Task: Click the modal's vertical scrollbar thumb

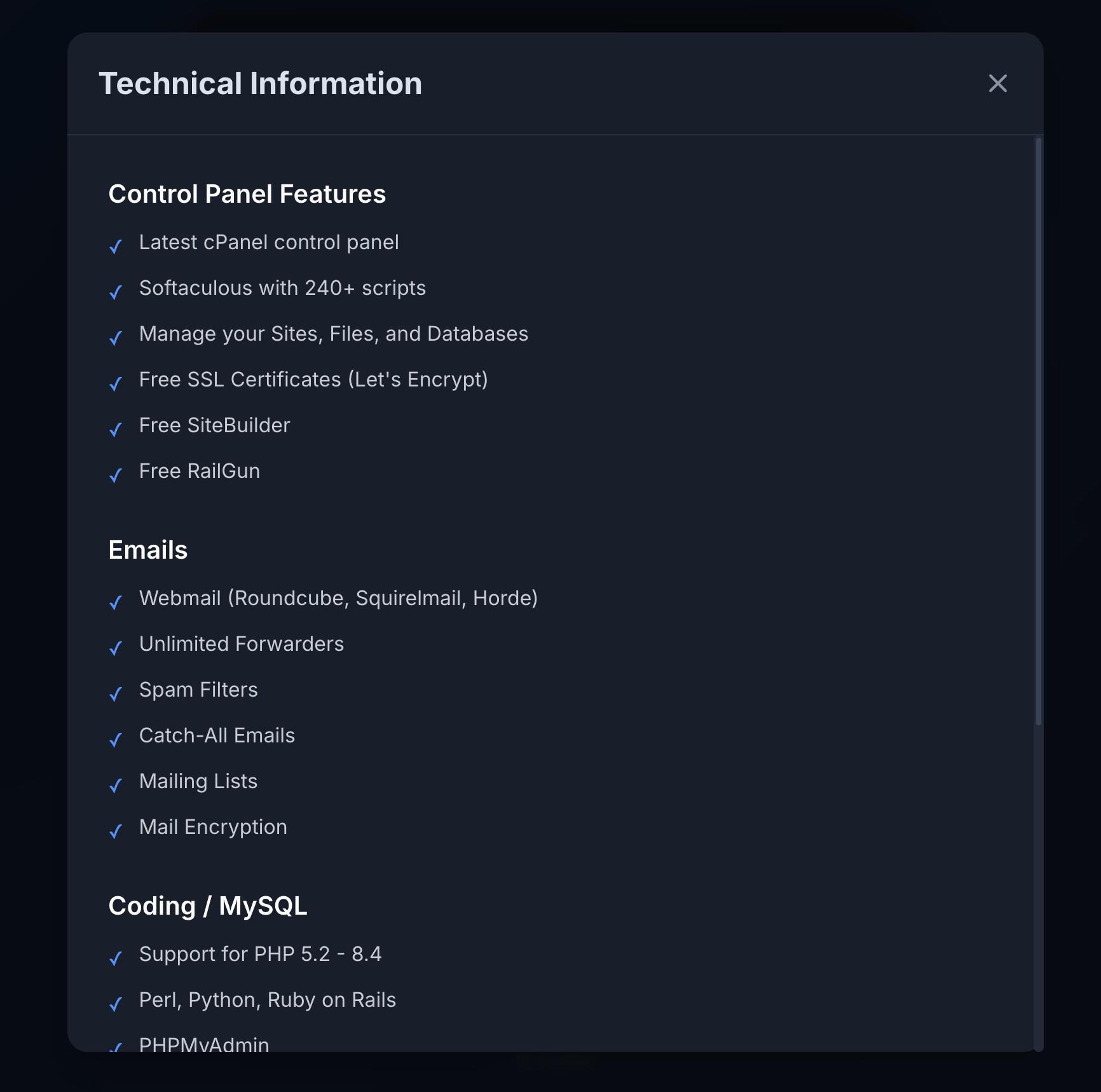Action: tap(1038, 432)
